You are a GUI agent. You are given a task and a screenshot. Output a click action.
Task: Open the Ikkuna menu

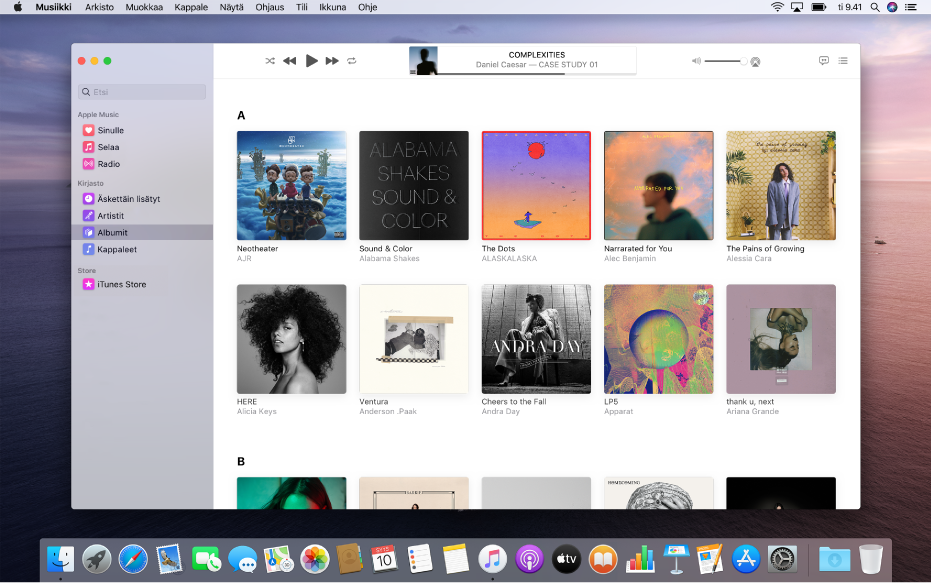tap(332, 6)
